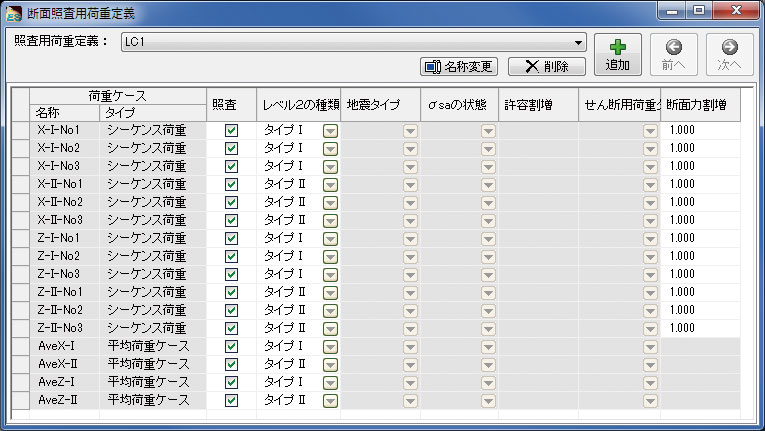Click 許容割増 cell for X-I-No2

pos(539,148)
